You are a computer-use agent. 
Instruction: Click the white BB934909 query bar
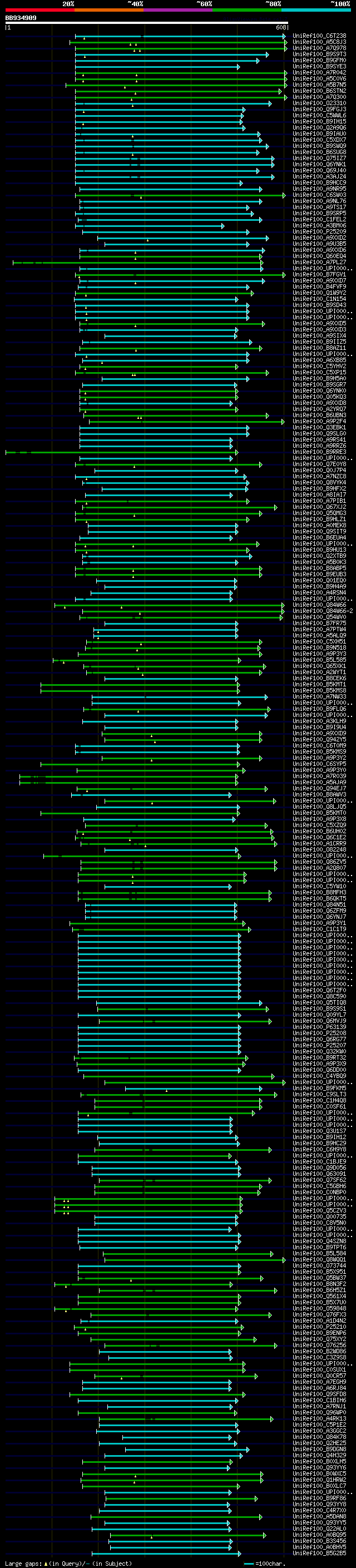147,22
